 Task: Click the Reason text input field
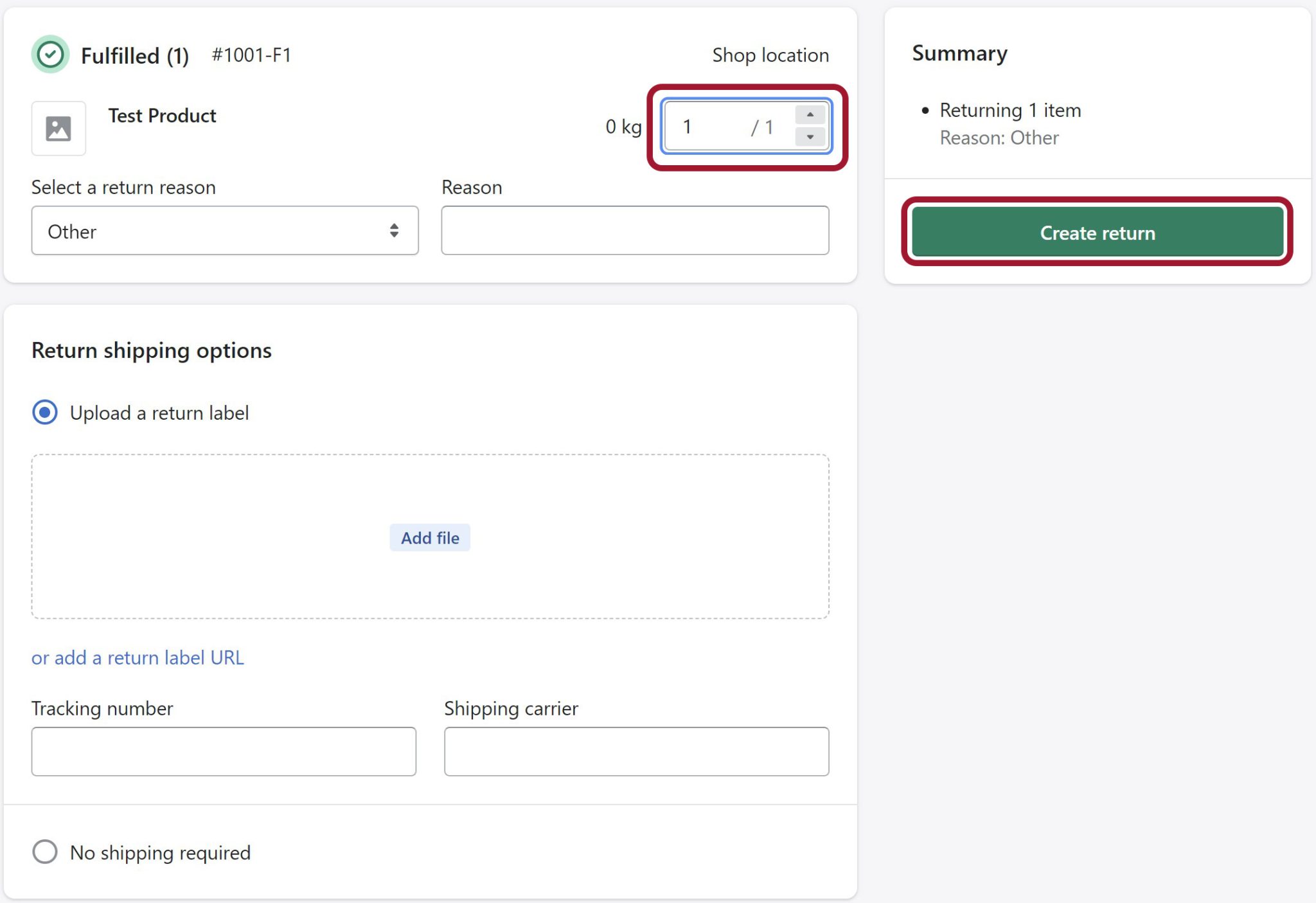(635, 231)
